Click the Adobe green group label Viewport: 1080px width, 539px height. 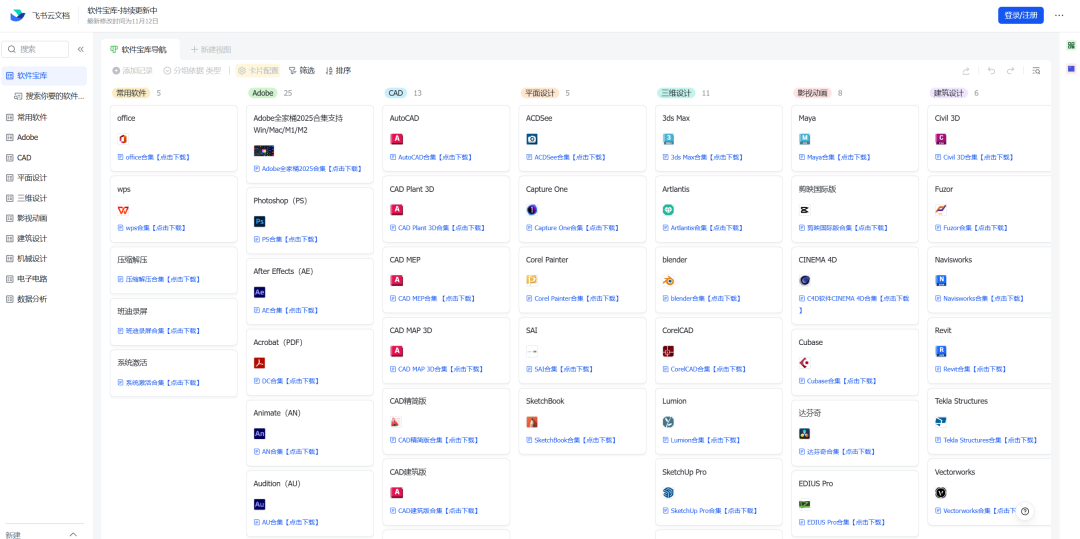(263, 93)
